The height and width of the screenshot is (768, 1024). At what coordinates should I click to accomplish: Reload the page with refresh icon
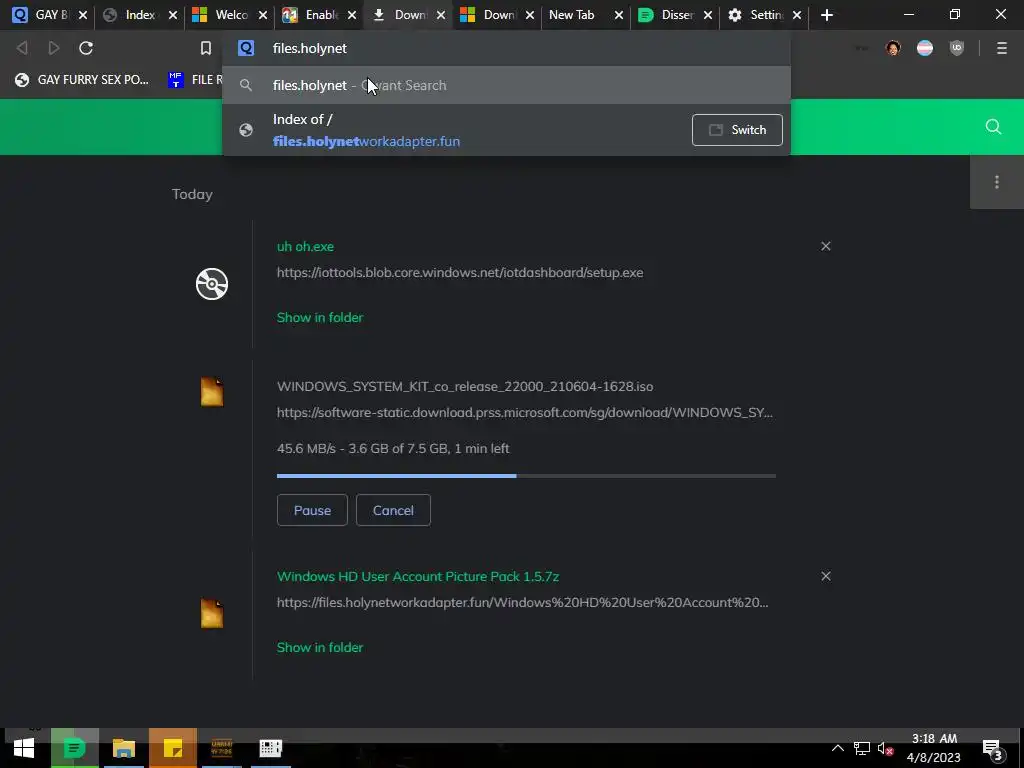(86, 48)
